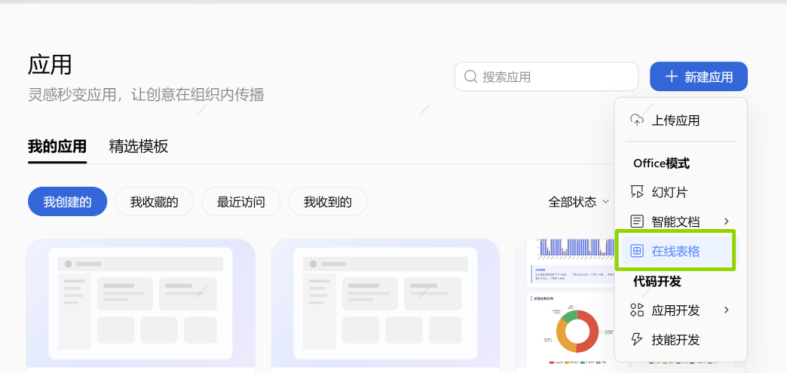Image resolution: width=787 pixels, height=381 pixels.
Task: Select the 我收藏的 filter pill
Action: tap(154, 202)
